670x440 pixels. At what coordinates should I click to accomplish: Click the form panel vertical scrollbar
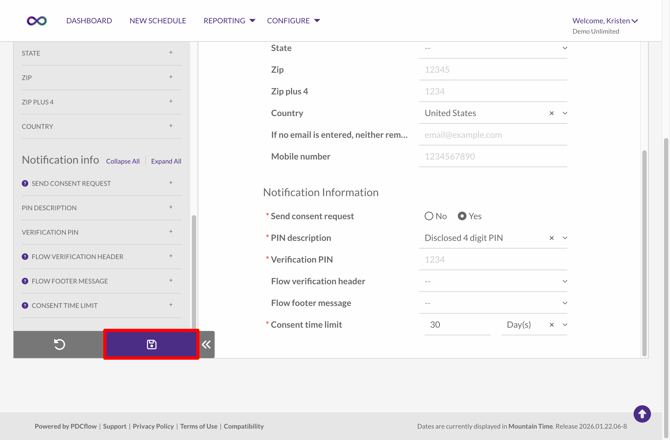644,253
